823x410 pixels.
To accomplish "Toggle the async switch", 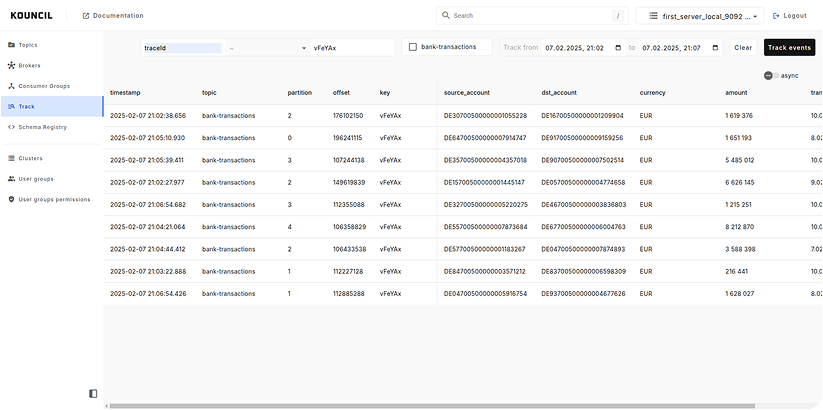I will pyautogui.click(x=771, y=76).
